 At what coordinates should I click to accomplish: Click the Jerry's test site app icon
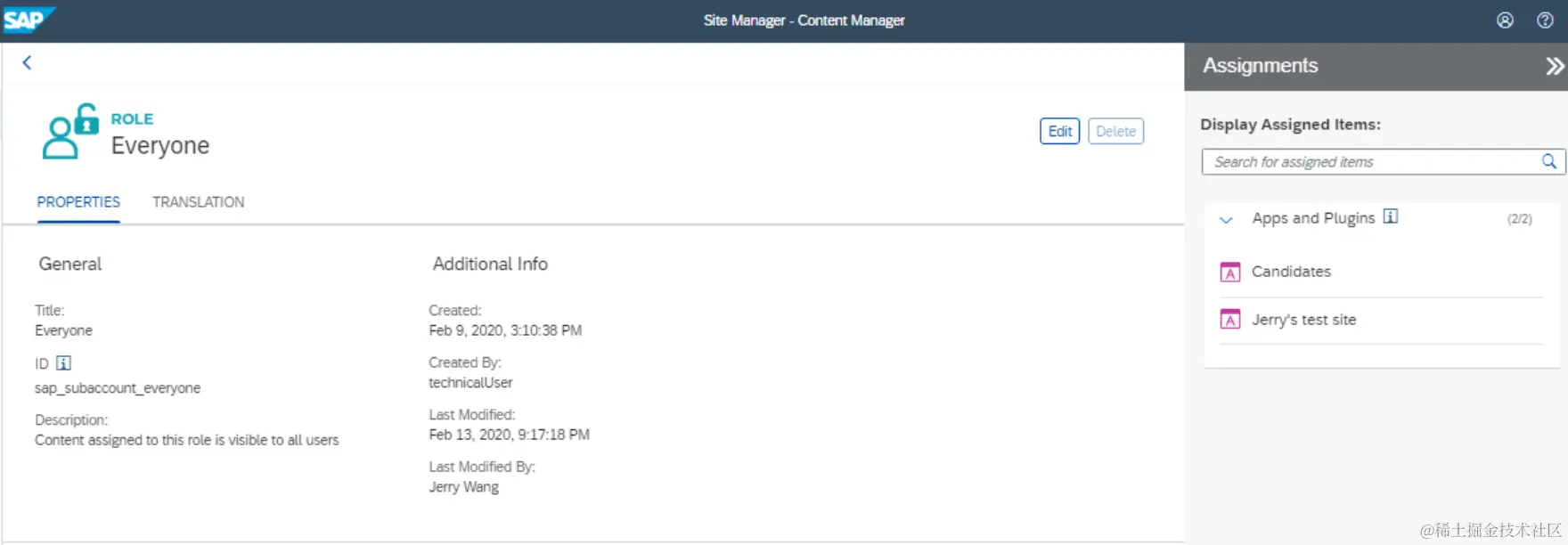[x=1229, y=320]
